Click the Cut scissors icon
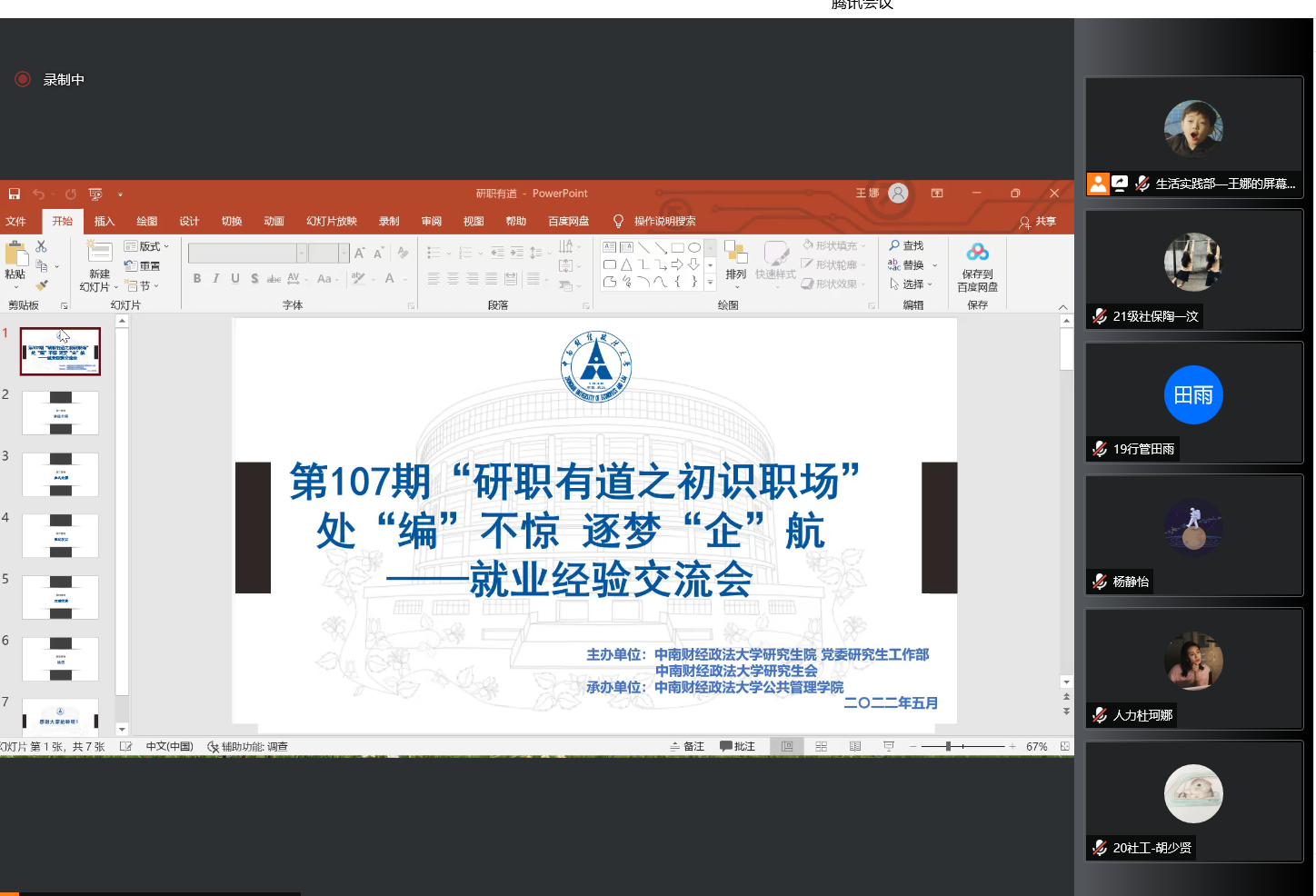The image size is (1316, 896). coord(41,246)
